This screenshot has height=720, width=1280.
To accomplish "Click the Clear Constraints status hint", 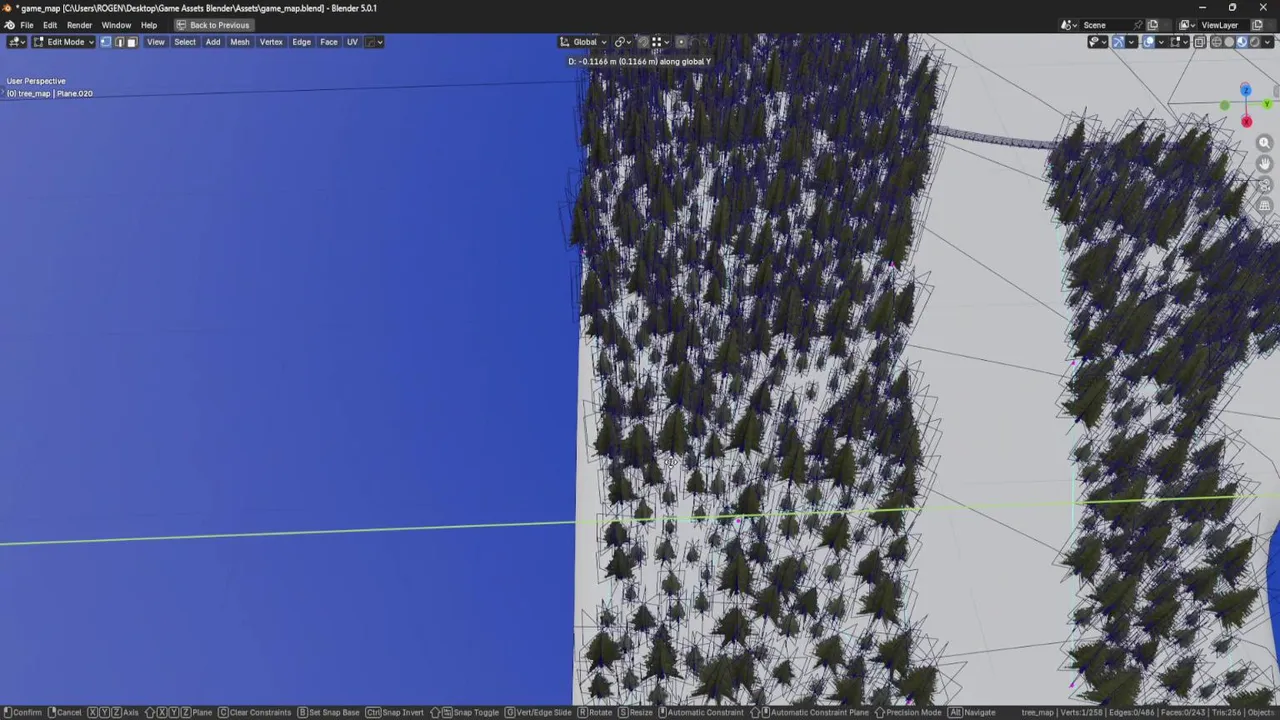I will tap(255, 712).
